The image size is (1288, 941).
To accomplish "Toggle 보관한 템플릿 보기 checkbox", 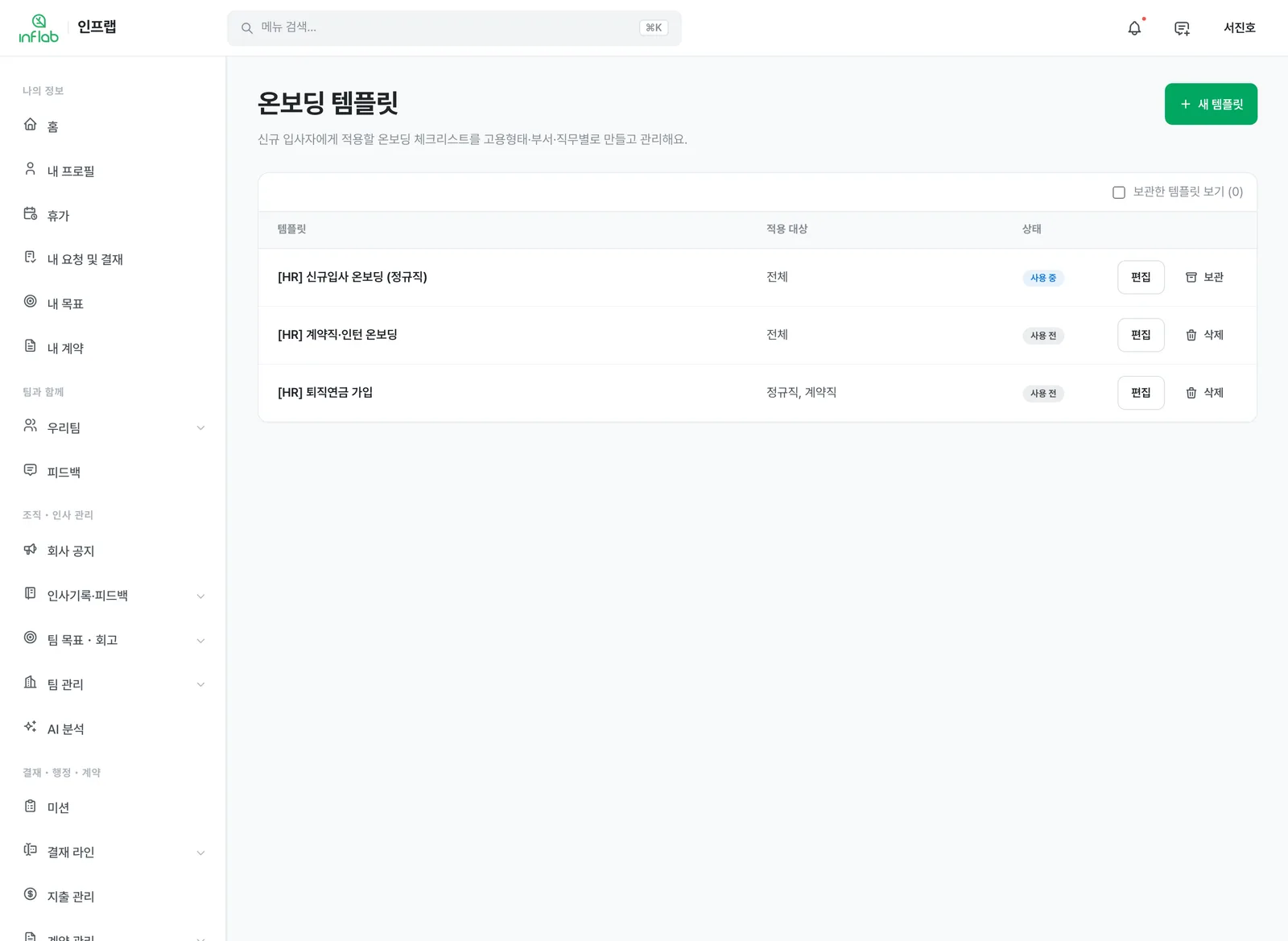I will 1118,192.
